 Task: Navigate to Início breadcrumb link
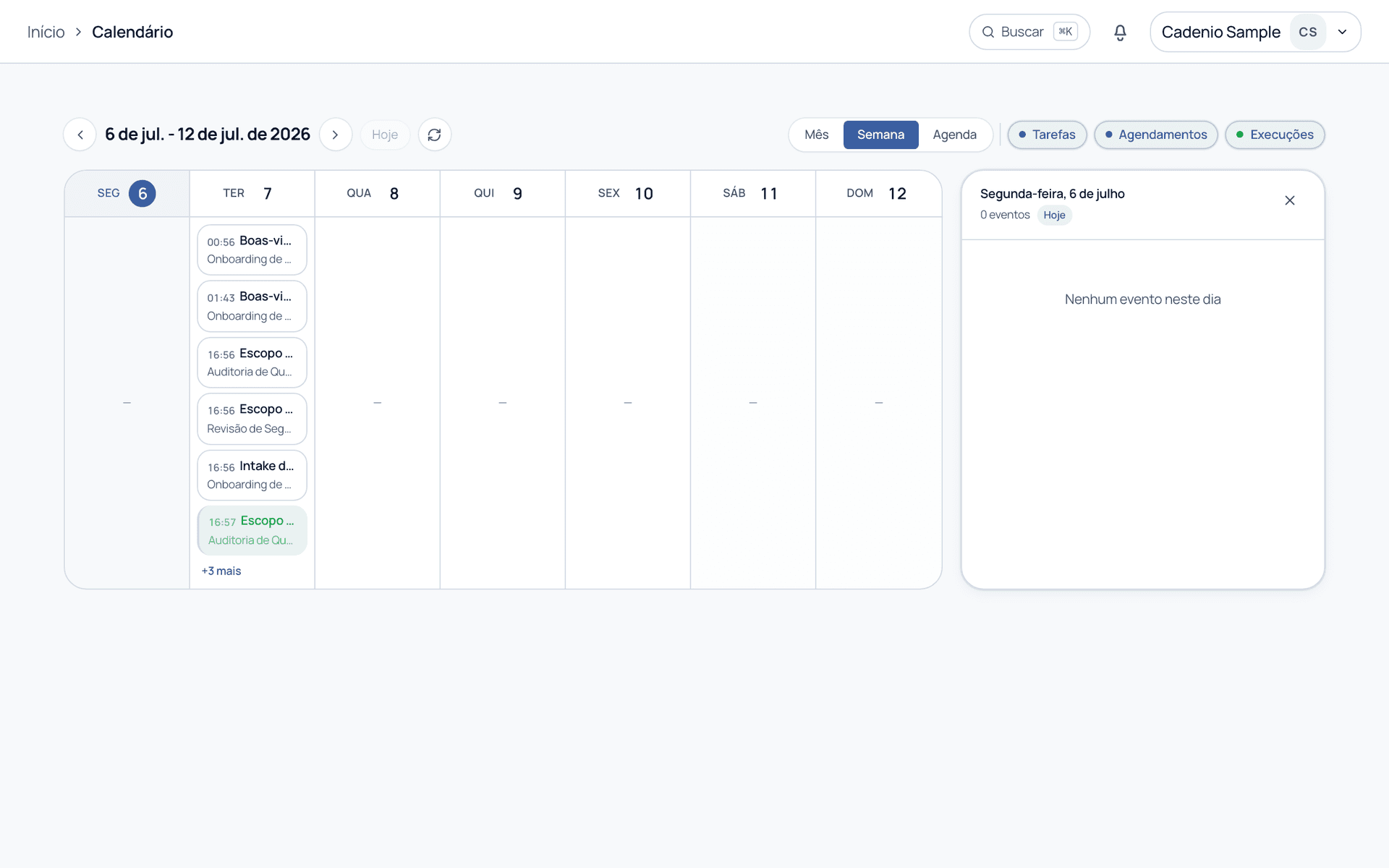[46, 32]
